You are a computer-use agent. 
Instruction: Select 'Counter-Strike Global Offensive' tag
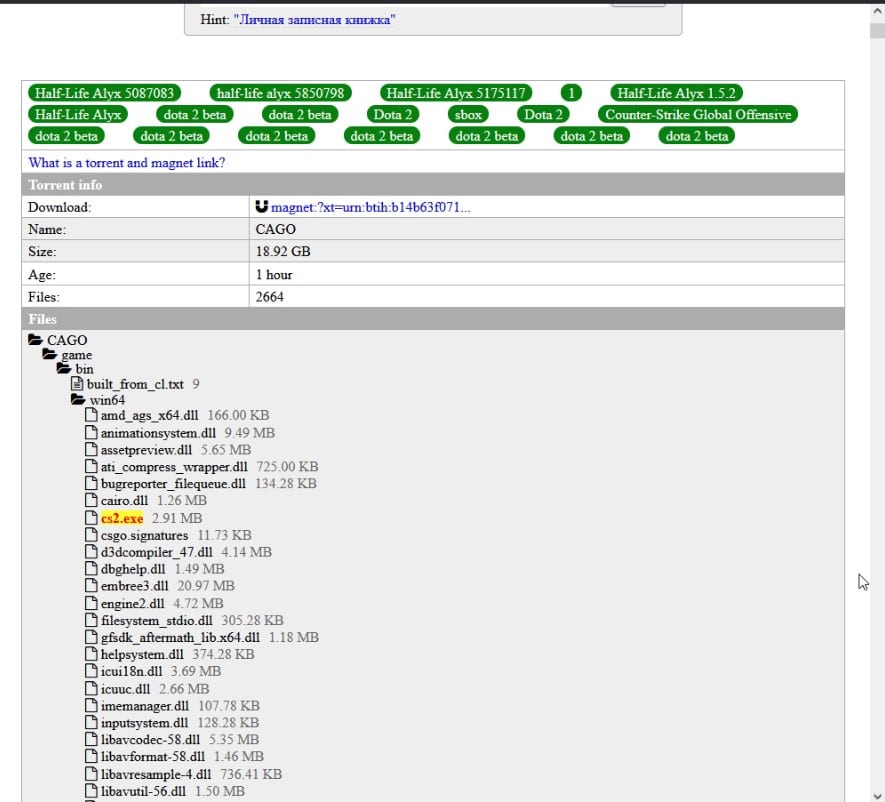[698, 115]
